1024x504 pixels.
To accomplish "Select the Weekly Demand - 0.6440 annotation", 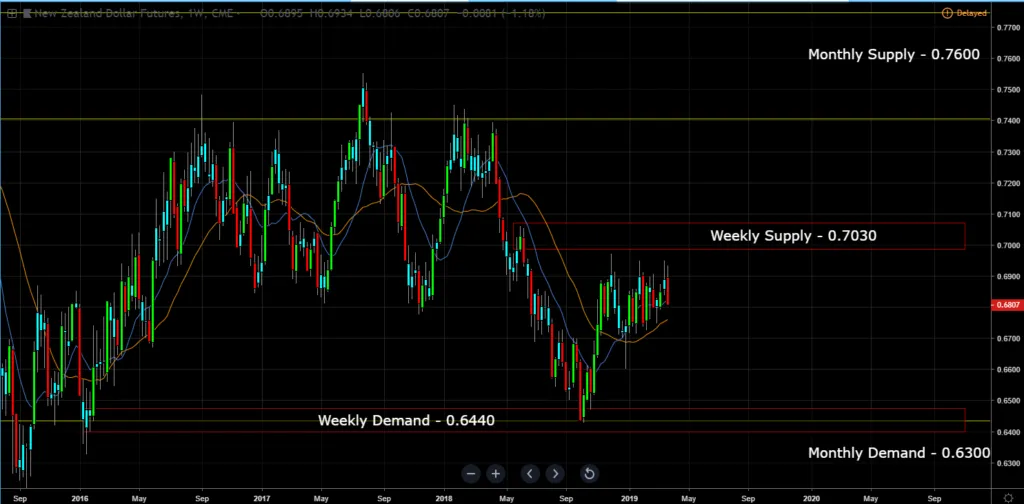I will tap(406, 420).
